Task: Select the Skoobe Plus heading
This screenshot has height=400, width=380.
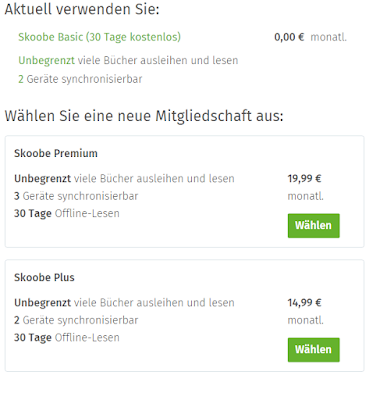Action: coord(44,277)
